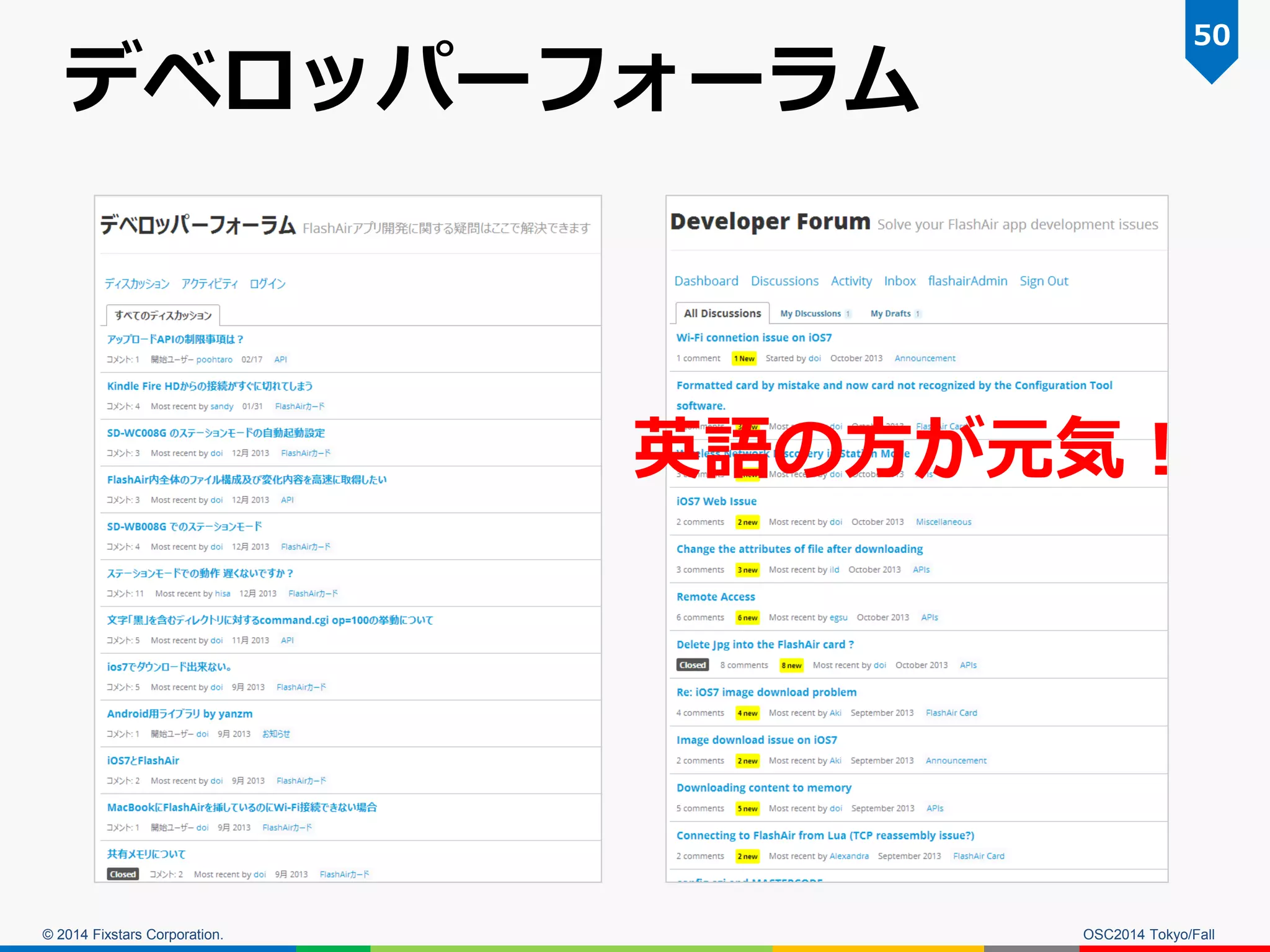
Task: Open thread Formatted card by mistake
Action: point(894,395)
